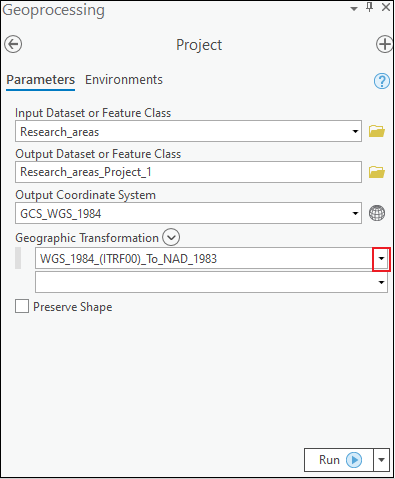Click the back arrow icon
This screenshot has width=395, height=479.
[13, 44]
